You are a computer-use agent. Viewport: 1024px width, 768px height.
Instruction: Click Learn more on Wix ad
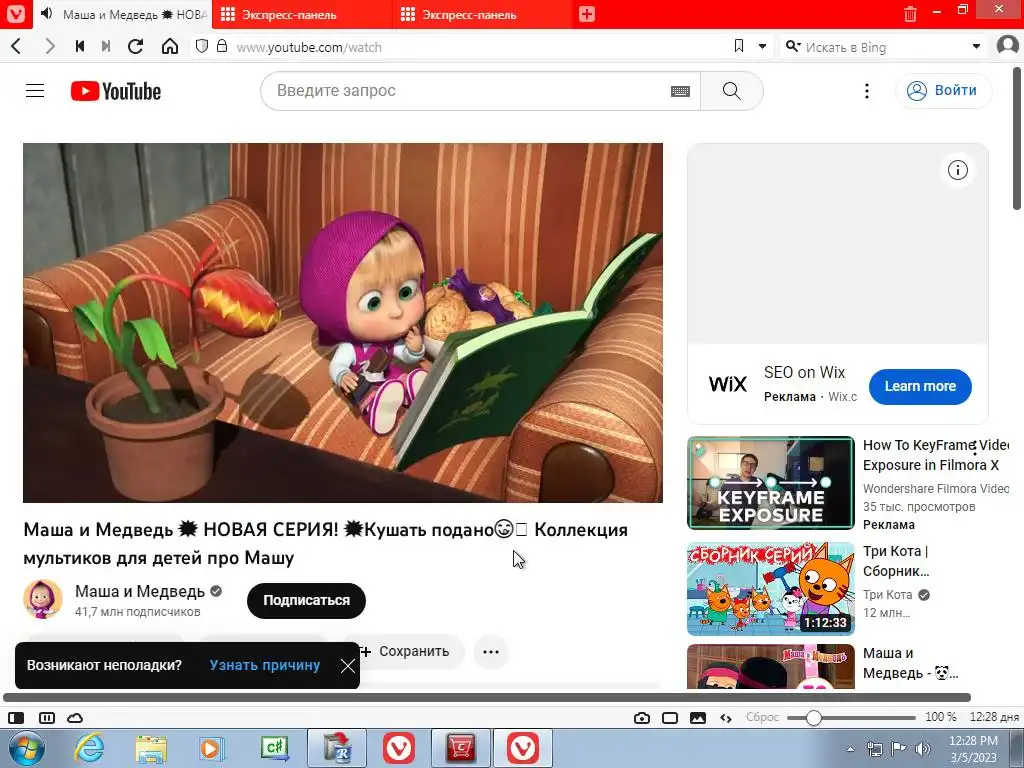coord(920,386)
